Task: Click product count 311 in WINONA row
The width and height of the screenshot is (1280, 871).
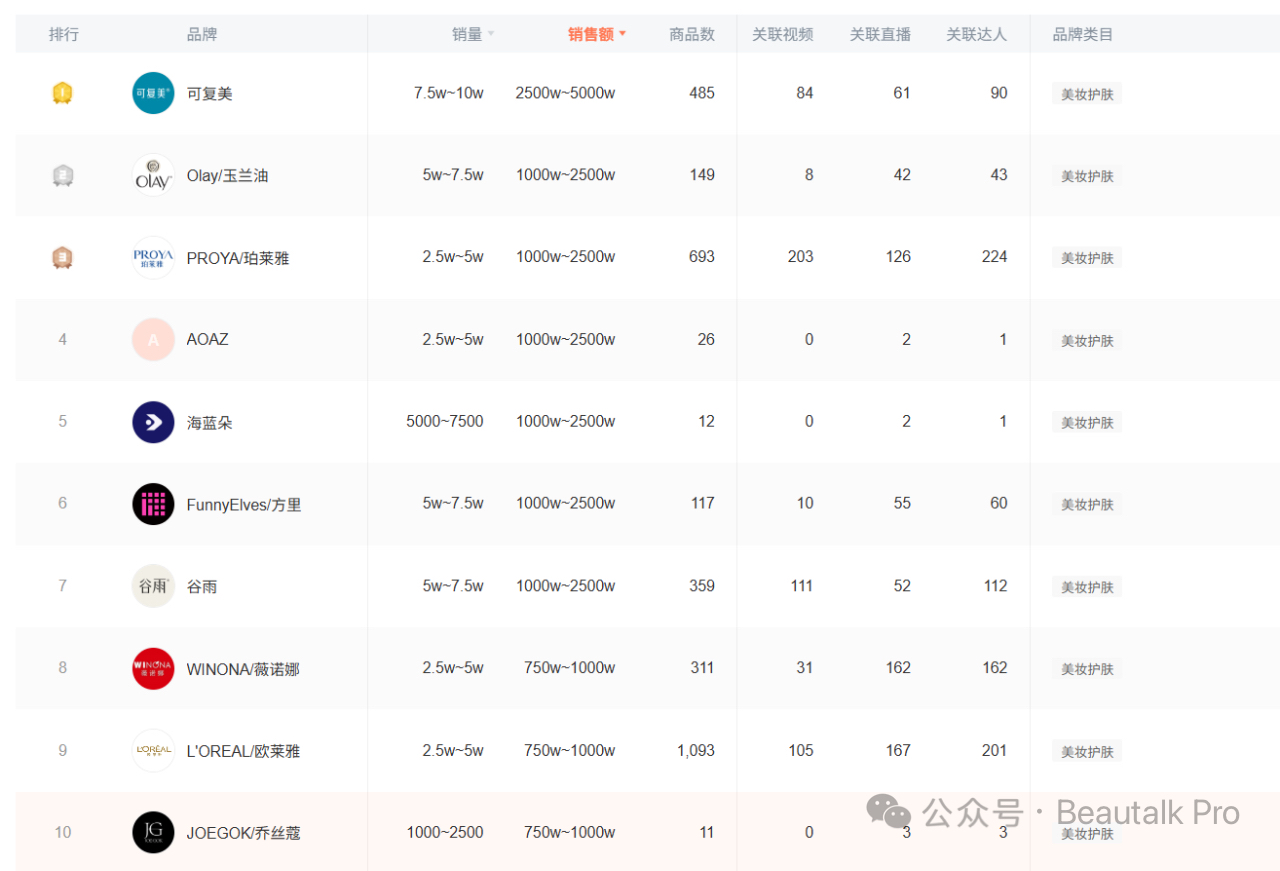Action: pos(702,668)
